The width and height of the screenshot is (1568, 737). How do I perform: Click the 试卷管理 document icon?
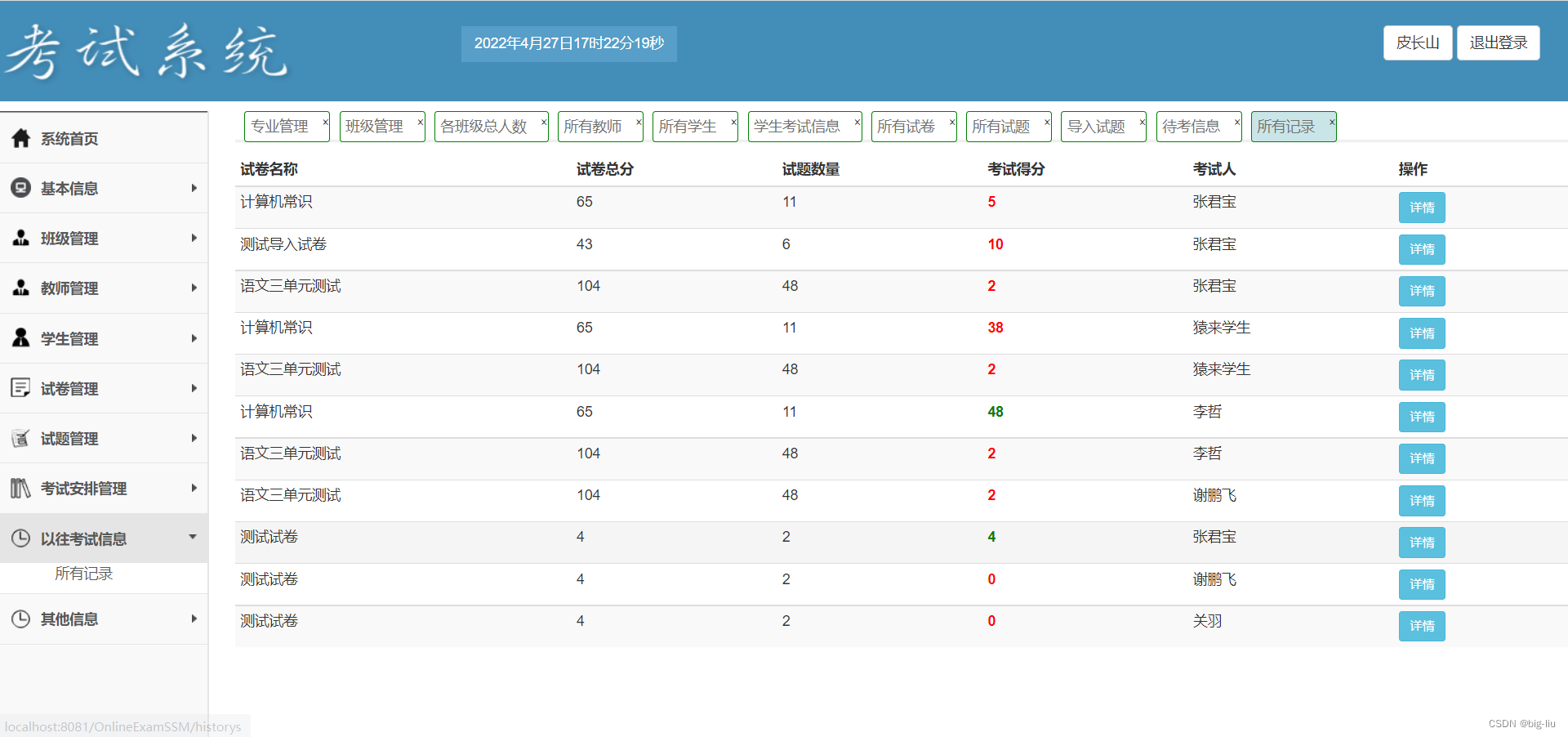click(21, 388)
